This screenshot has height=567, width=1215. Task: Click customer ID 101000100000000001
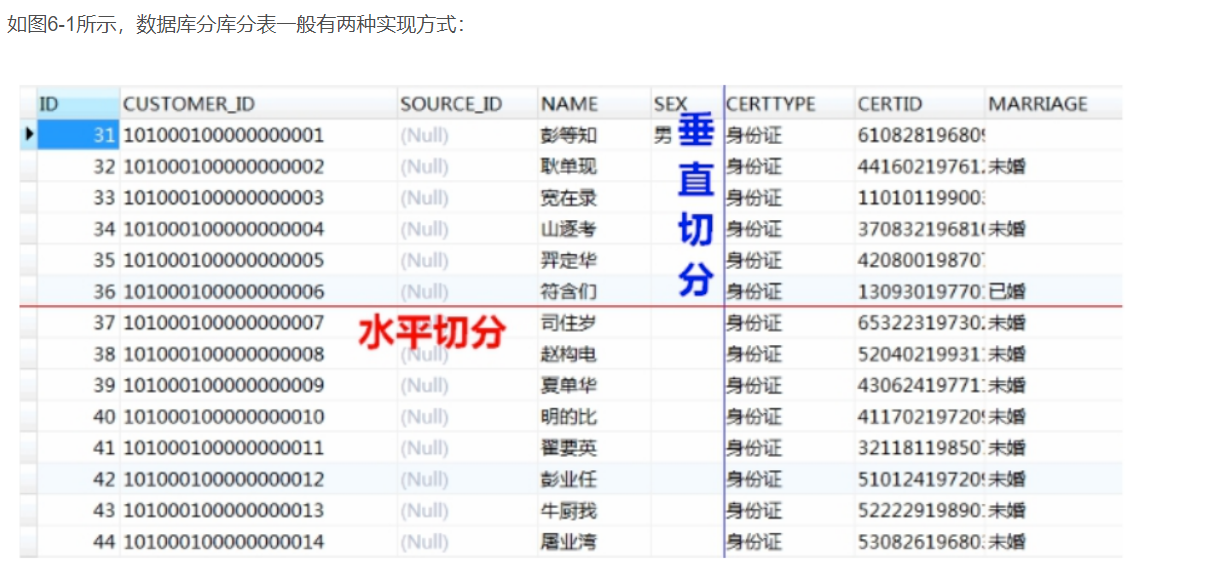[x=223, y=135]
